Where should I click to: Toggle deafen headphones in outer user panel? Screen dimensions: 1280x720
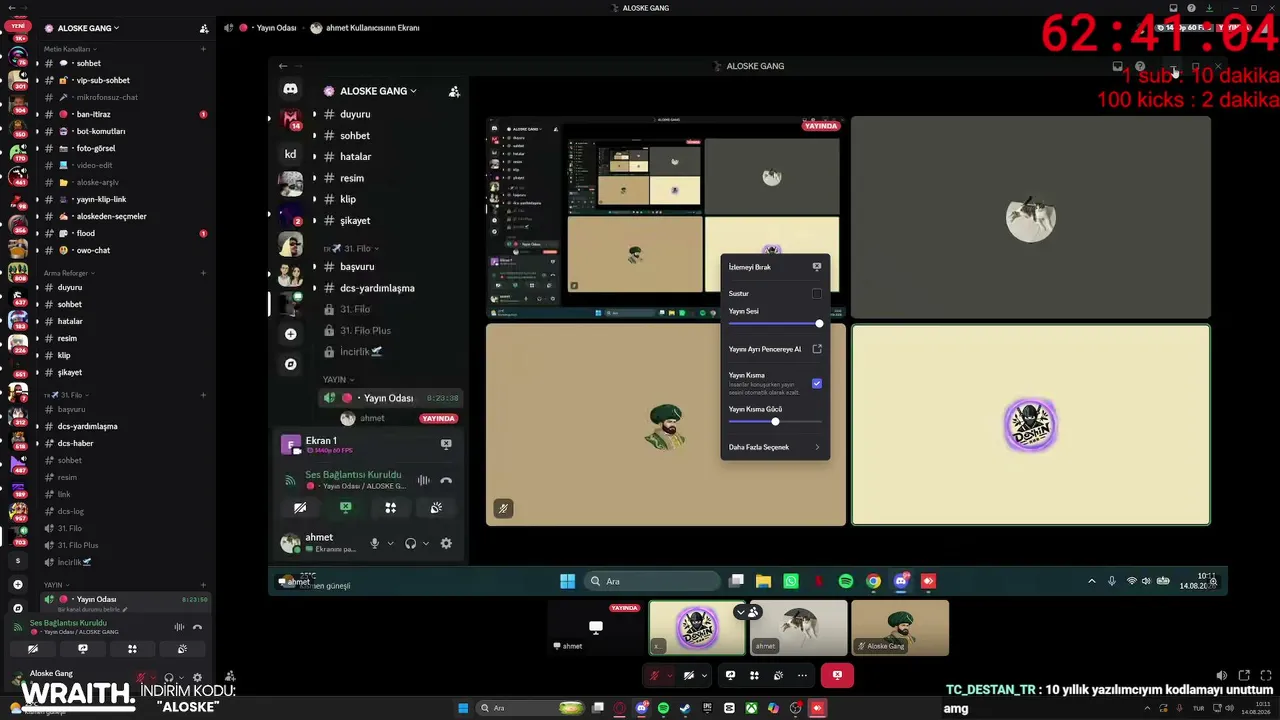pyautogui.click(x=169, y=678)
